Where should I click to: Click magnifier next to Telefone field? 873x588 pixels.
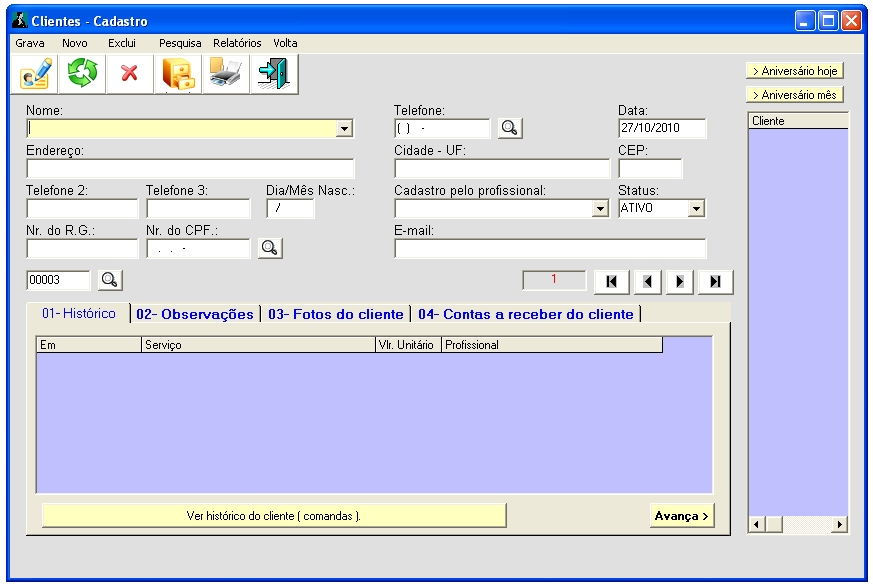click(510, 128)
